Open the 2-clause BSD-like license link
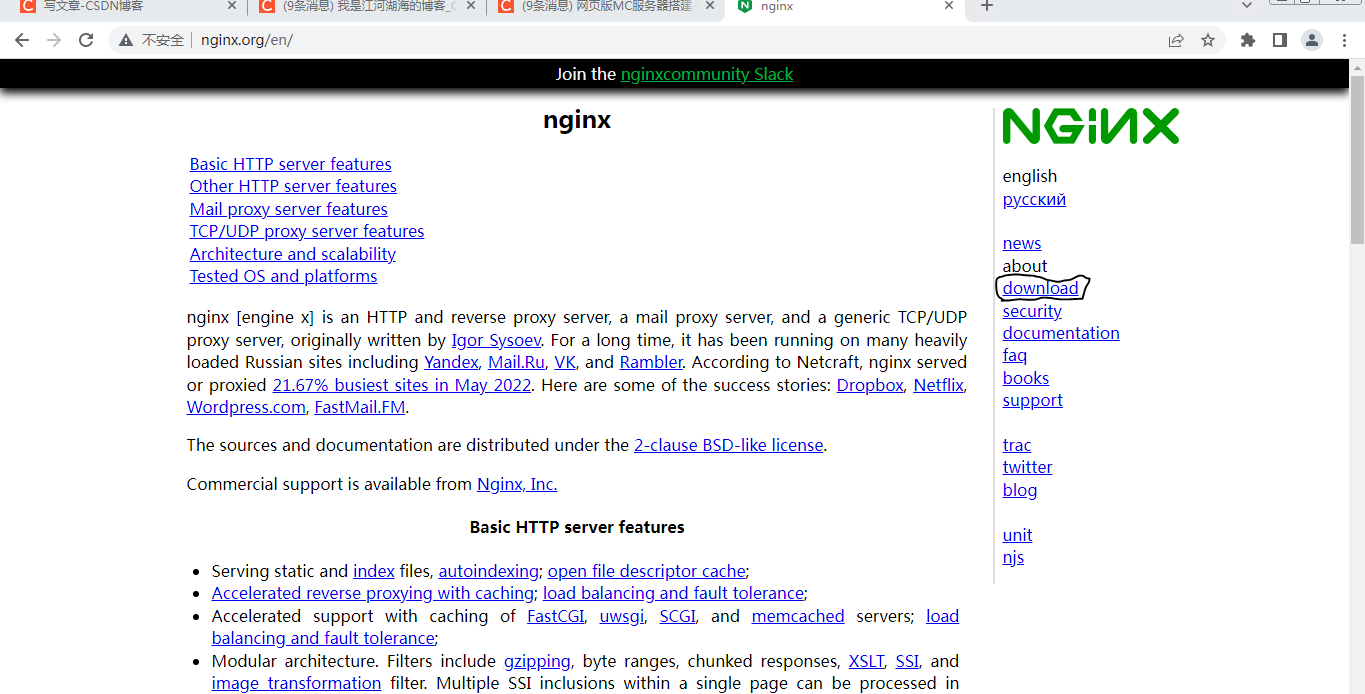 729,445
